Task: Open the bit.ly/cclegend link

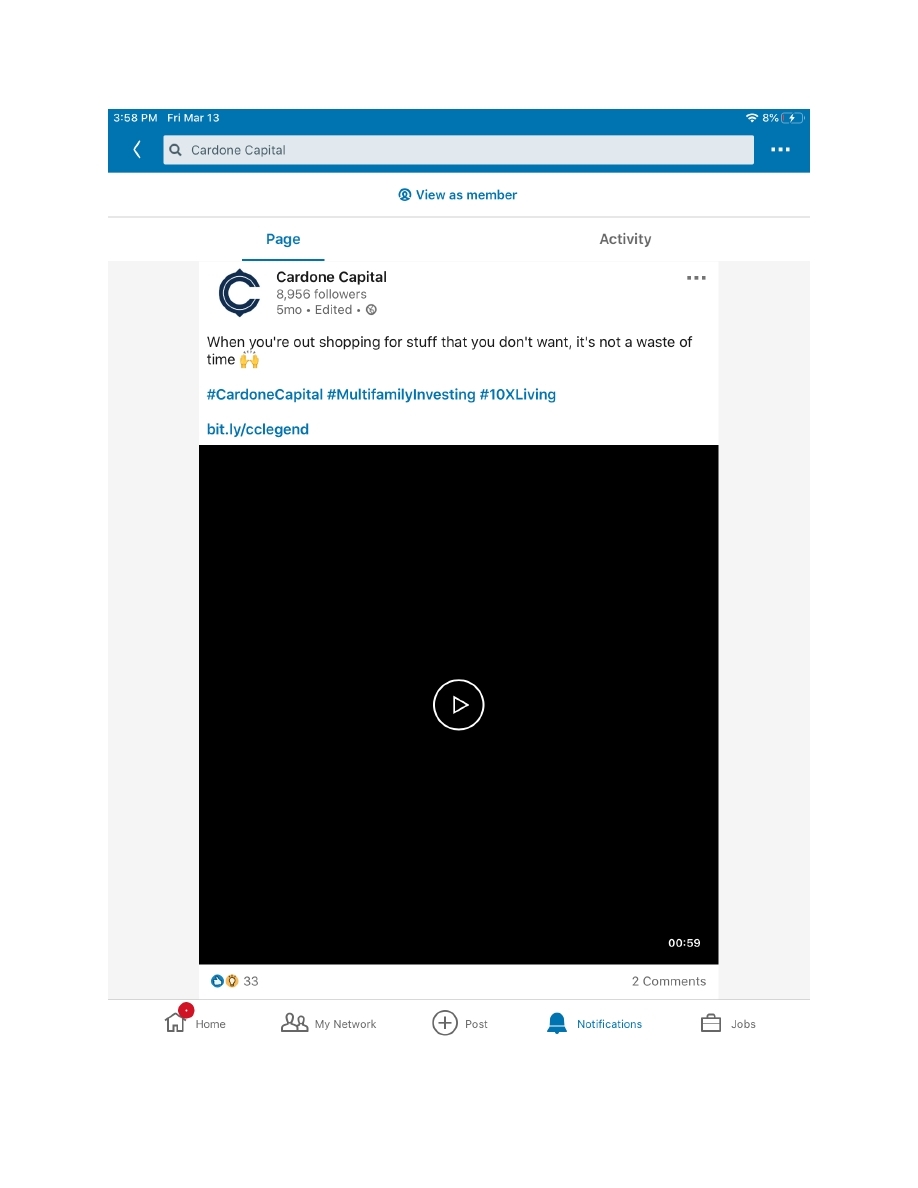Action: 257,429
